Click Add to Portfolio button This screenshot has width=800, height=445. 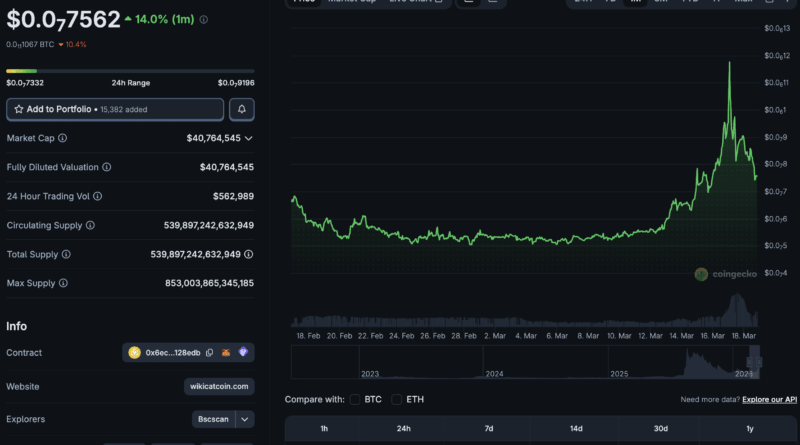[115, 109]
